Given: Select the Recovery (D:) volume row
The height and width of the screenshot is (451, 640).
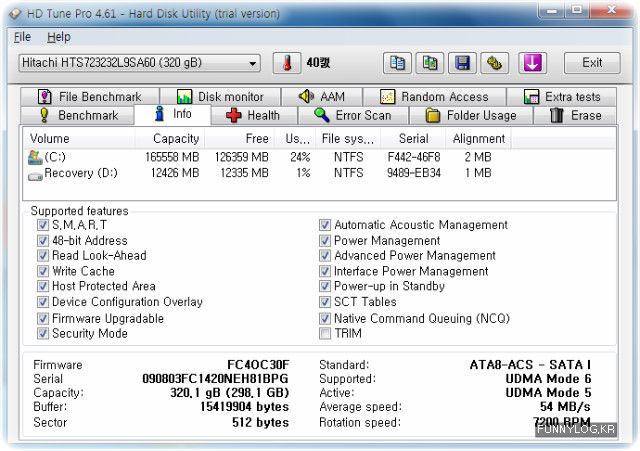Looking at the screenshot, I should (319, 173).
